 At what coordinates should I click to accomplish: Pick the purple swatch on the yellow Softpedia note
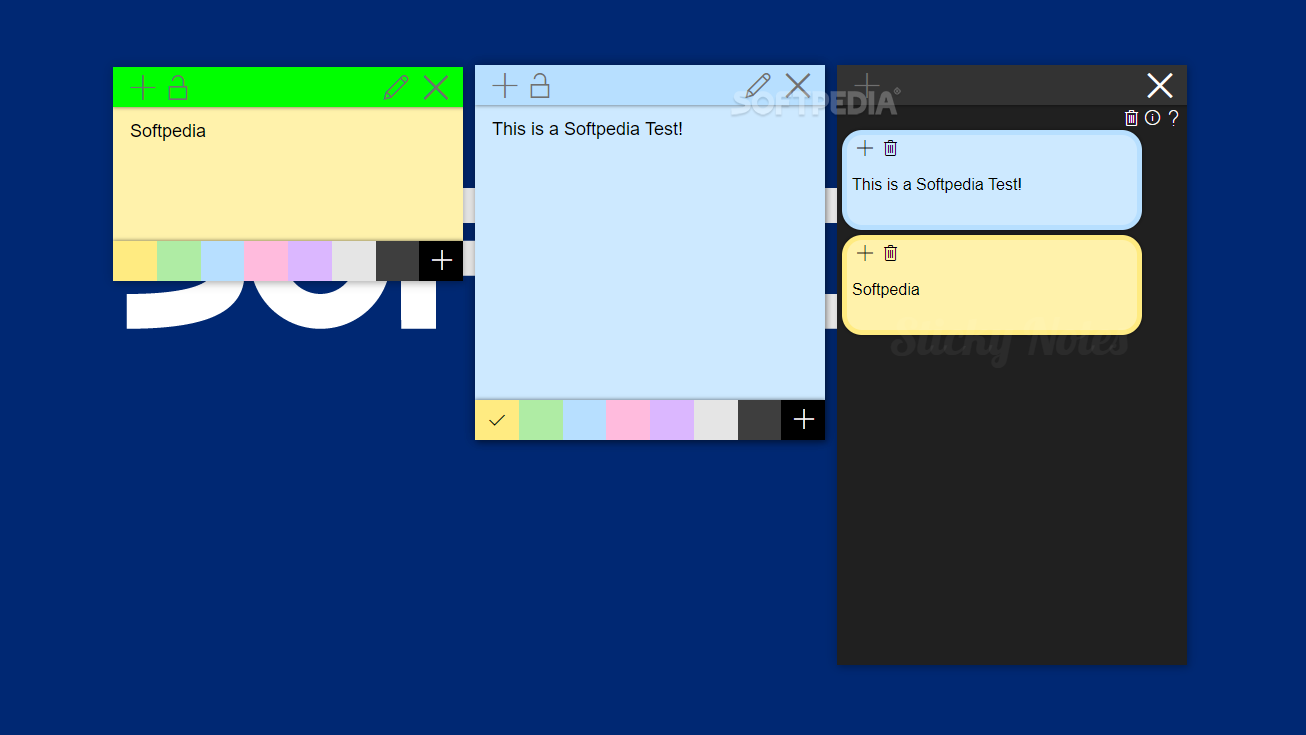310,261
